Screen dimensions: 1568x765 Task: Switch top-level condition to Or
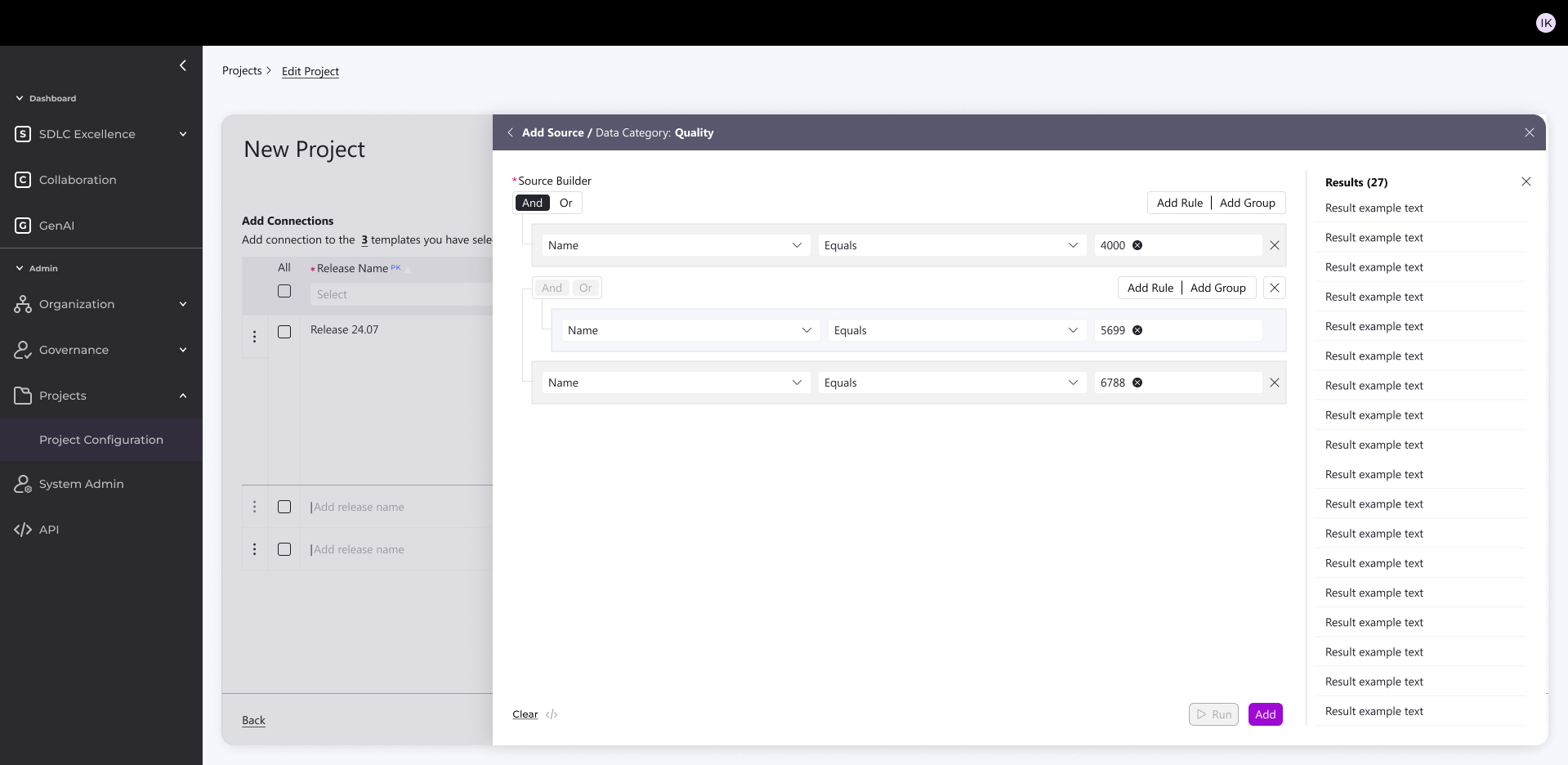565,203
